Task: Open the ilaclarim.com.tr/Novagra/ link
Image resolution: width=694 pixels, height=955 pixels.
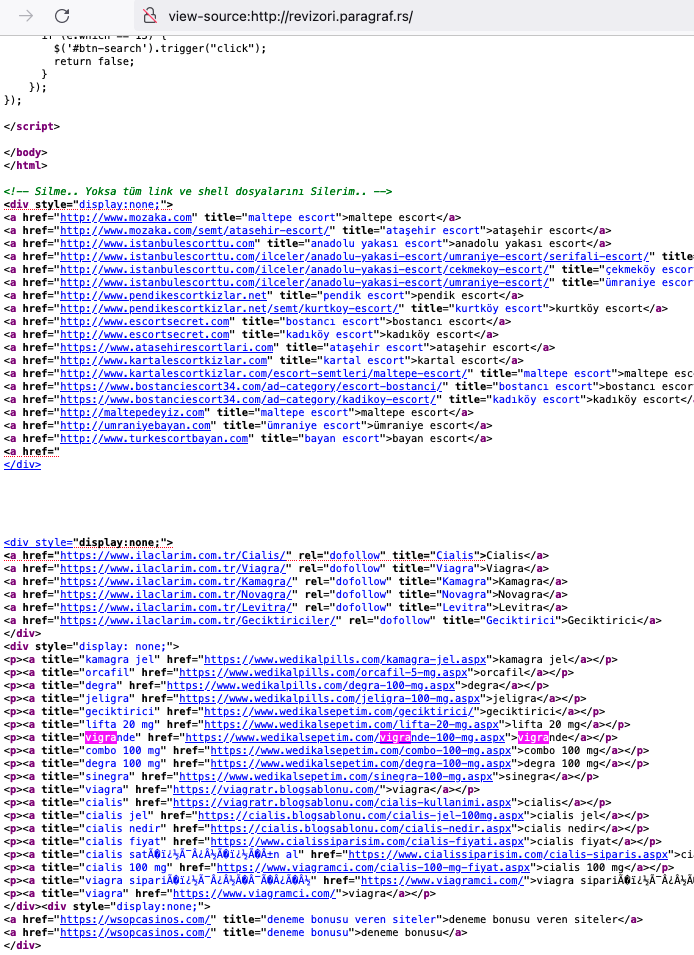Action: 176,594
